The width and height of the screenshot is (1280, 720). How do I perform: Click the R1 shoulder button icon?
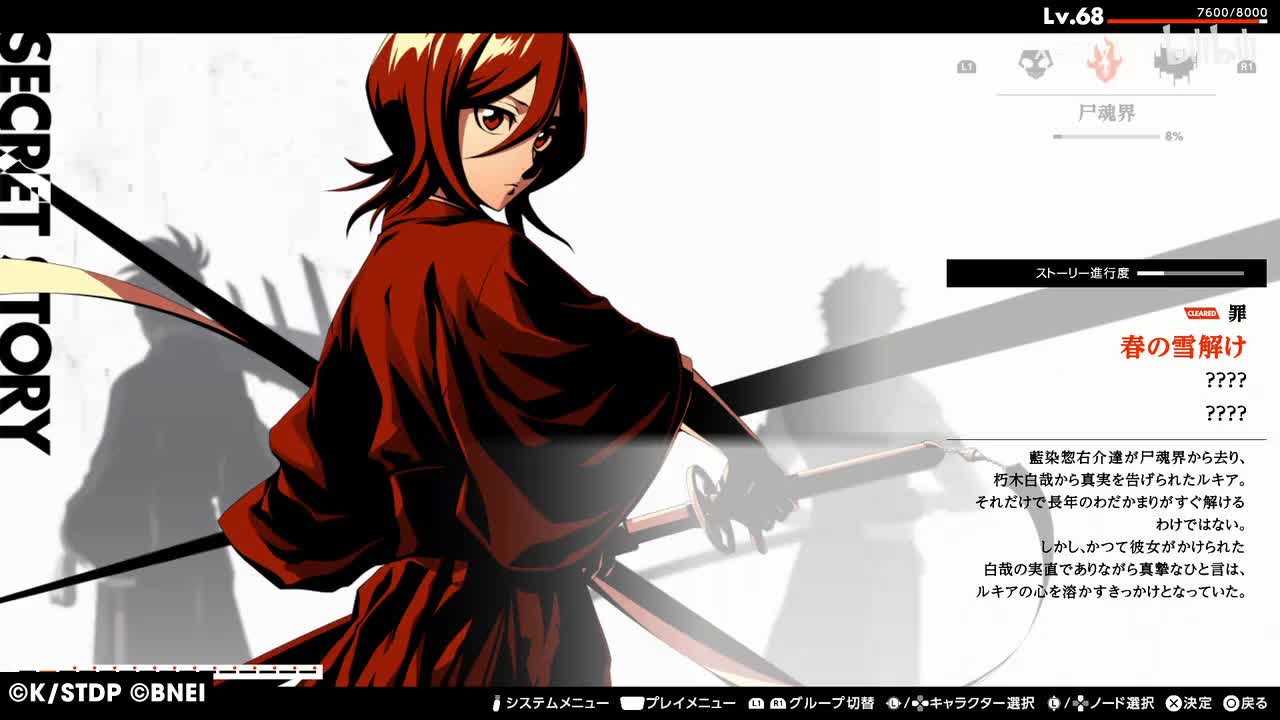[1246, 67]
